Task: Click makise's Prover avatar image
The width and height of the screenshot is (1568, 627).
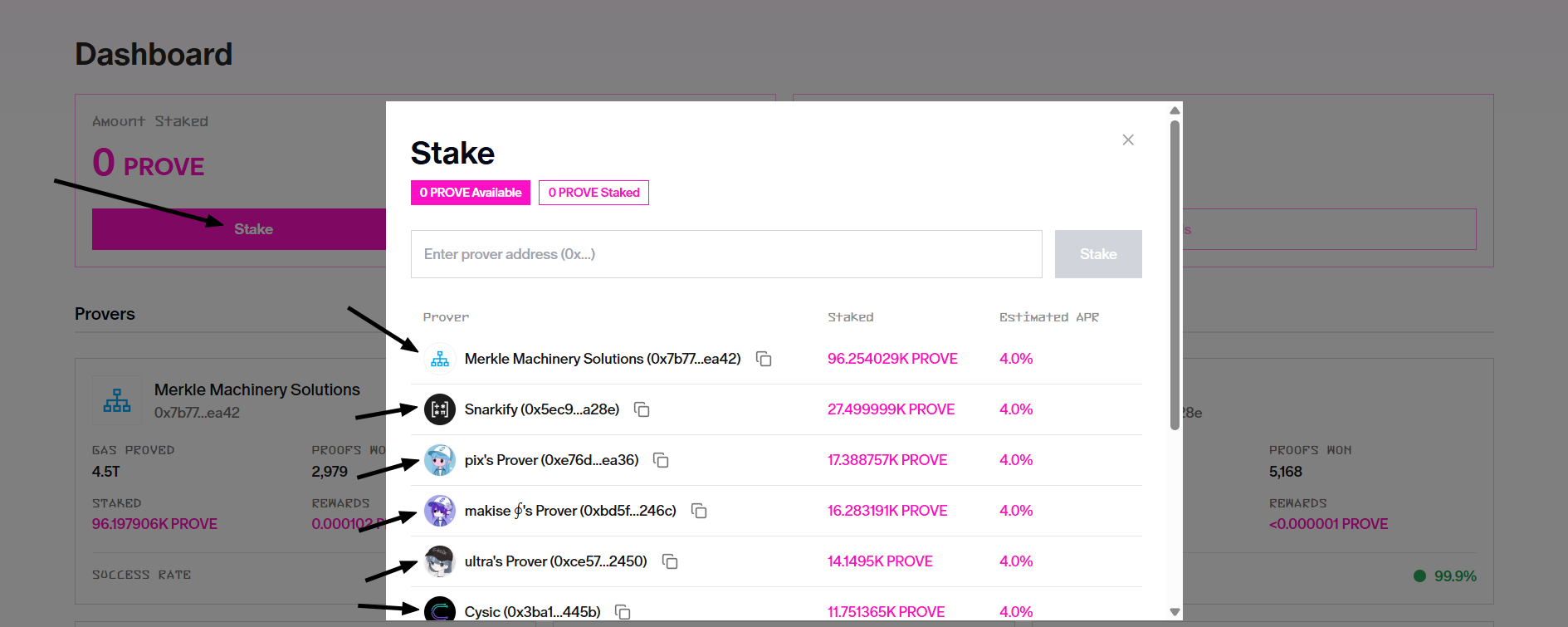Action: click(x=440, y=511)
